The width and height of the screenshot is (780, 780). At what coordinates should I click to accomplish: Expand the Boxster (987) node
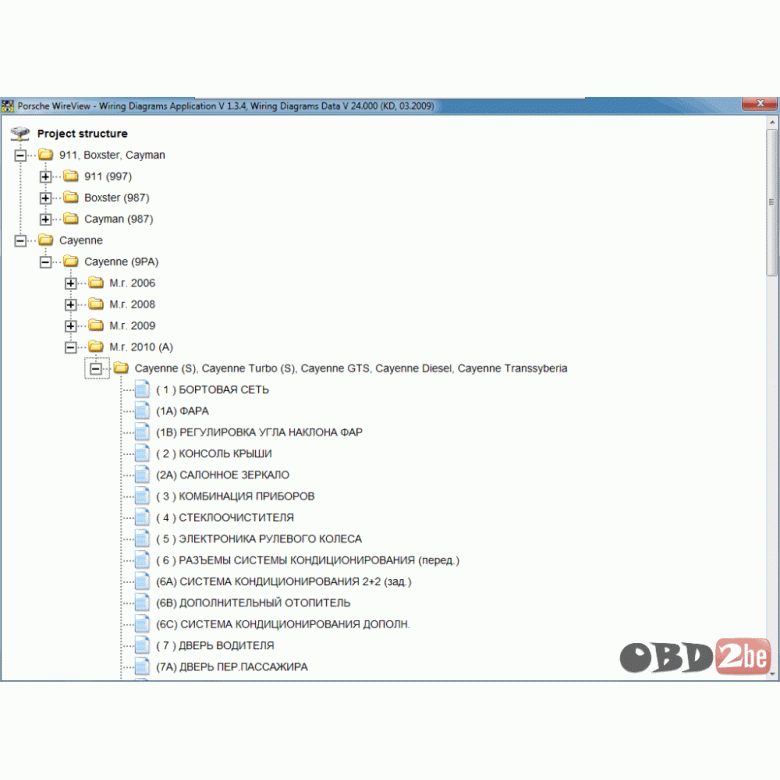click(x=45, y=198)
